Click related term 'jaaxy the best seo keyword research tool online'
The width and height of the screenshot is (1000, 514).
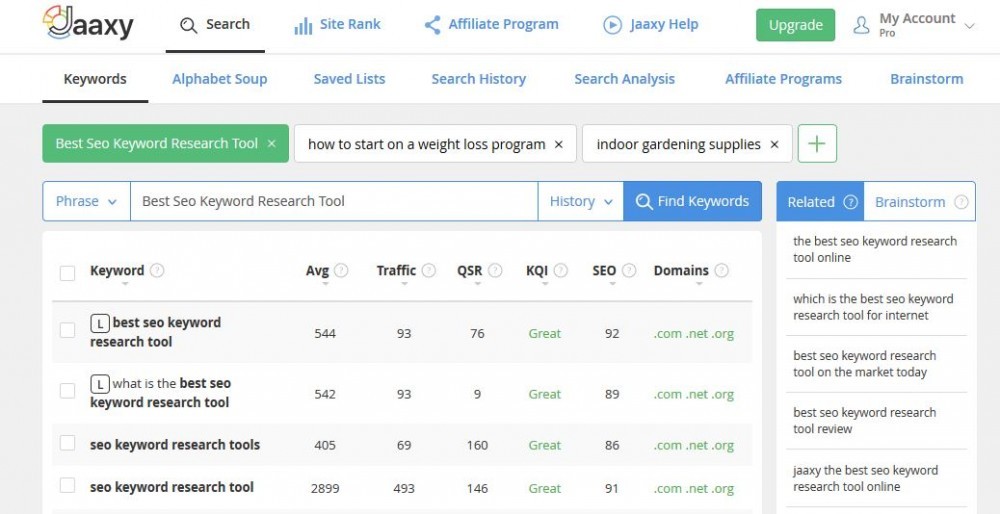(865, 478)
